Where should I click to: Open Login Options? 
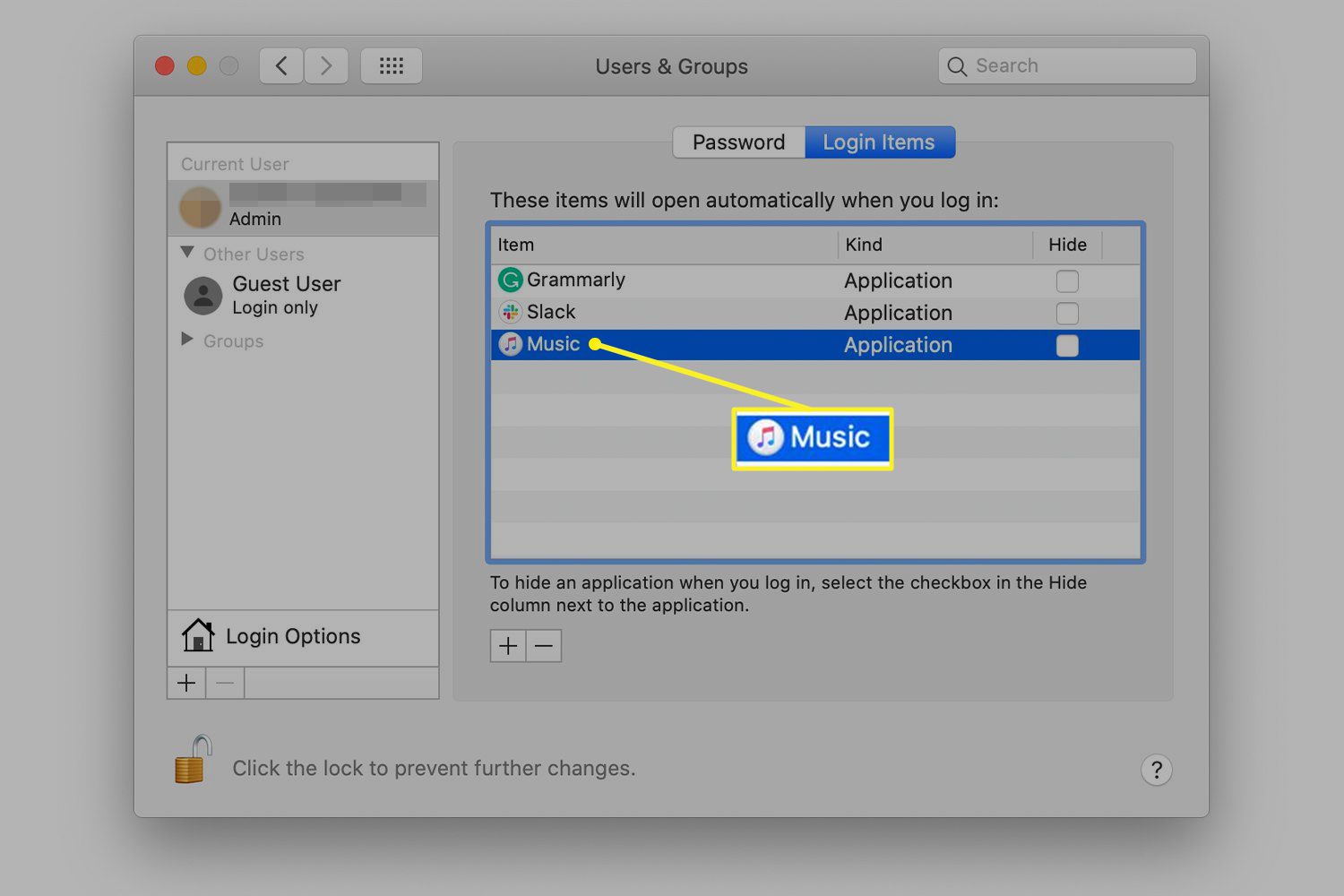[303, 637]
